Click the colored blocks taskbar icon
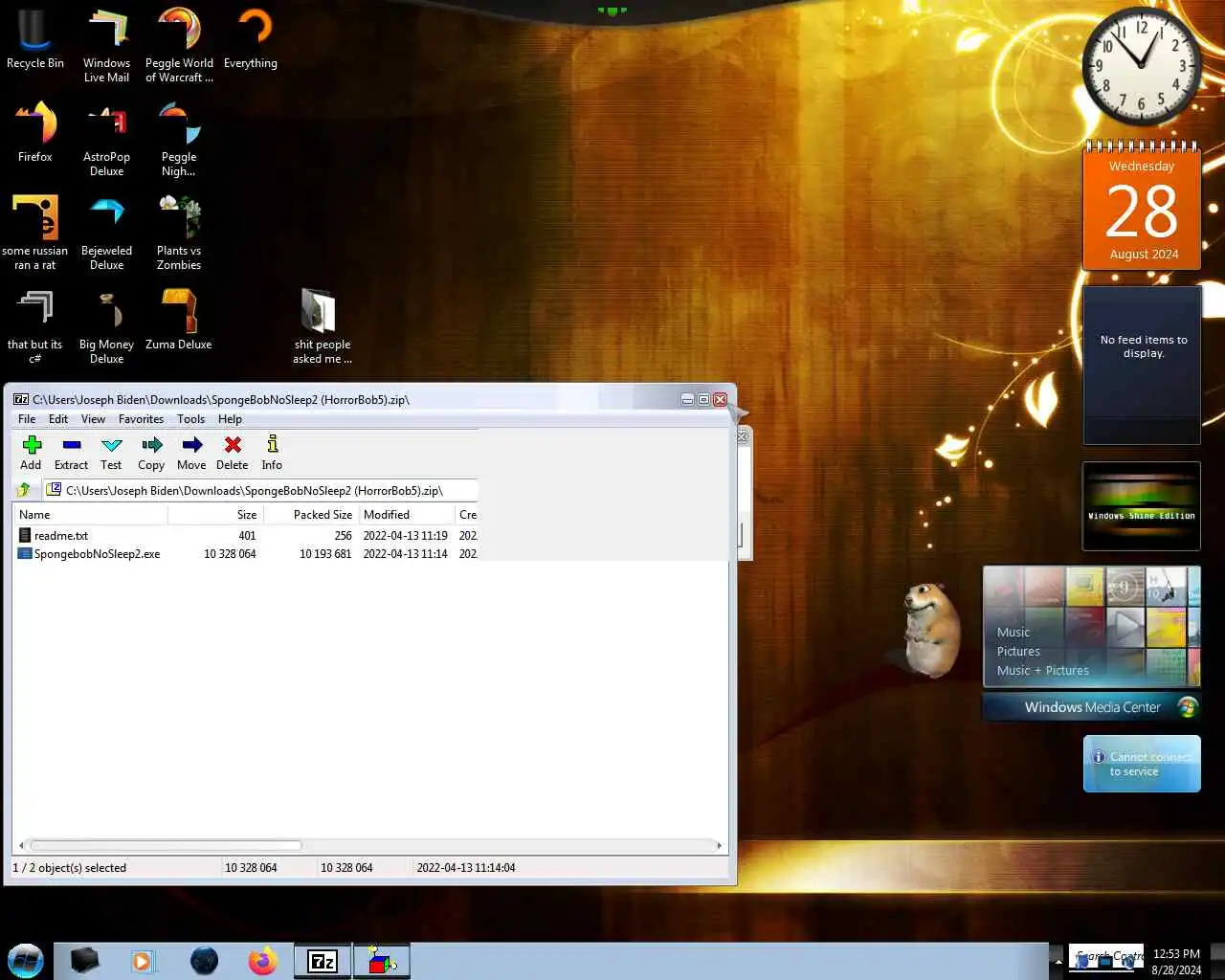Screen dimensions: 1225x980 pos(382,961)
